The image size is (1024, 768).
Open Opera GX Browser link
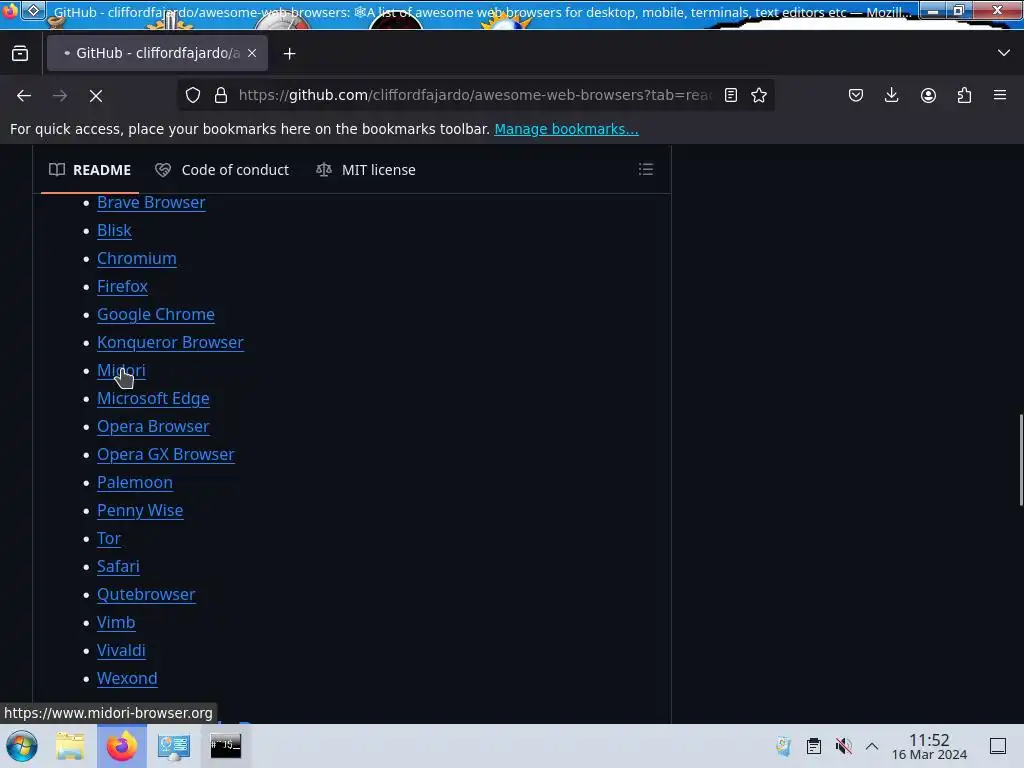165,455
